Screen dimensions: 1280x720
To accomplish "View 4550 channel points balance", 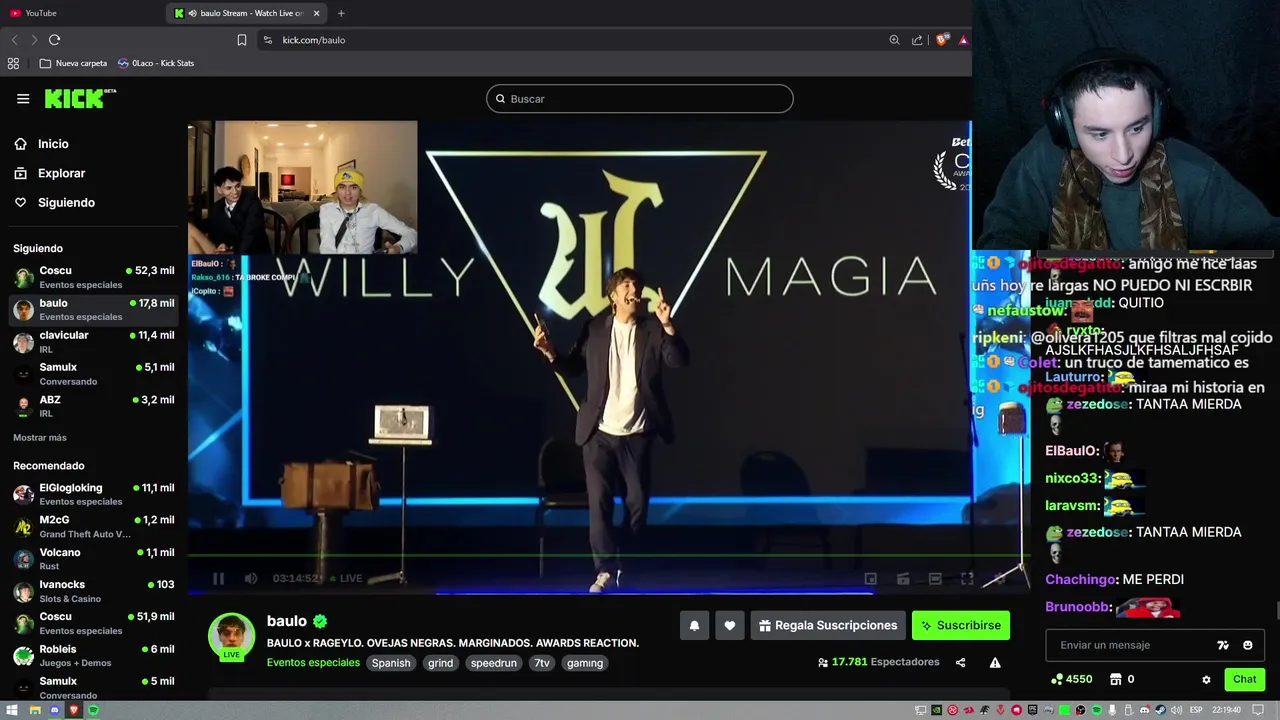I will pos(1072,679).
